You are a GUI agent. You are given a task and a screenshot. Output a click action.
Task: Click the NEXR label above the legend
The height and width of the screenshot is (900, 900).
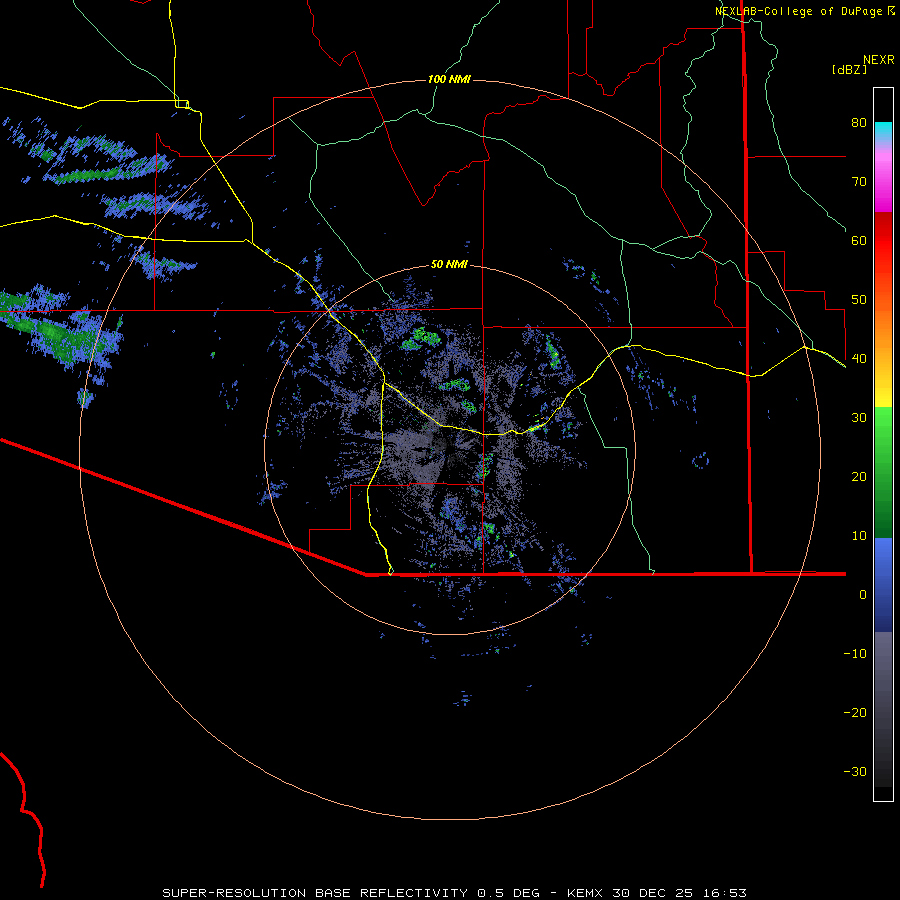pos(878,60)
